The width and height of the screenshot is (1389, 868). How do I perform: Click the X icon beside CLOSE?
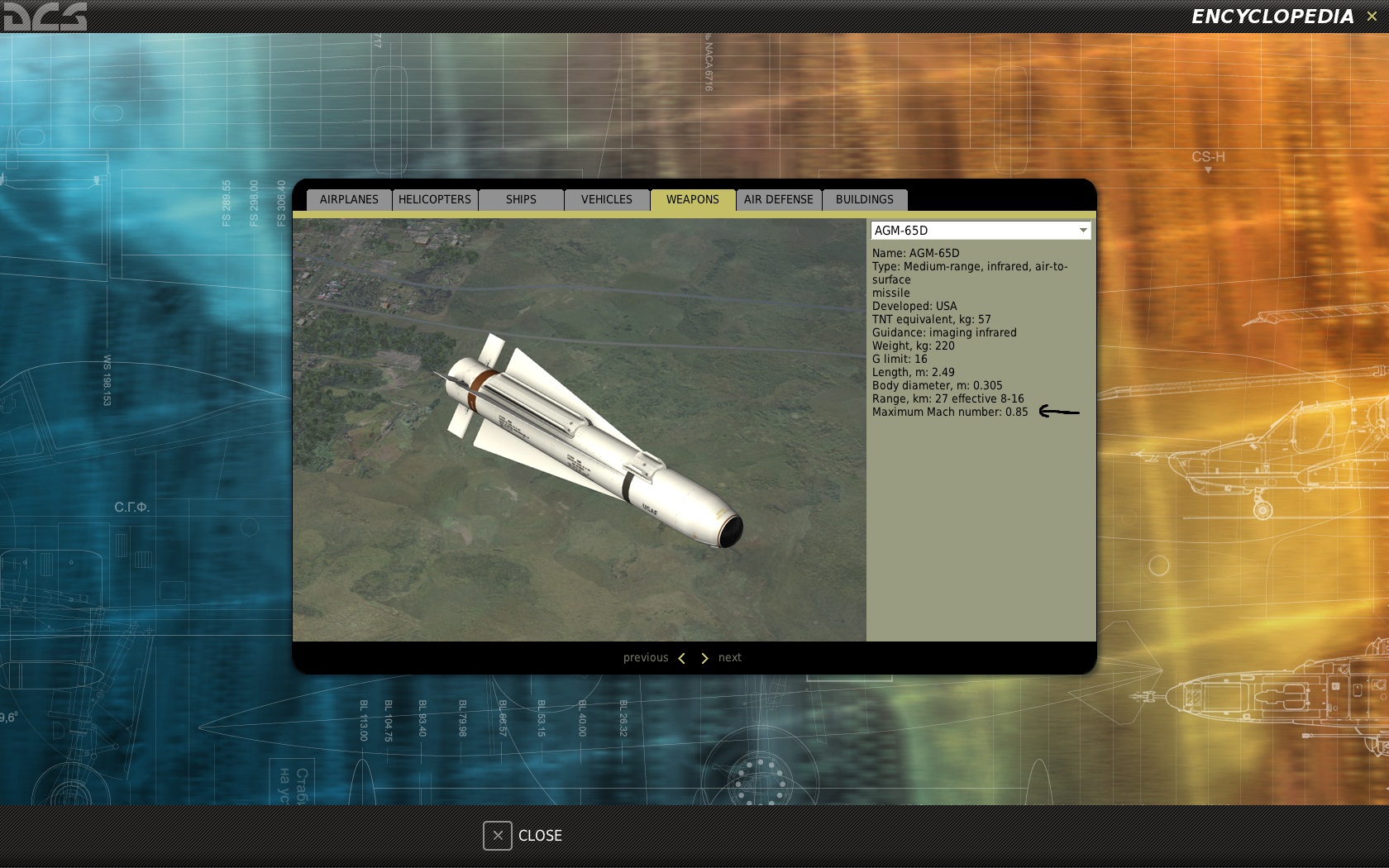[498, 836]
